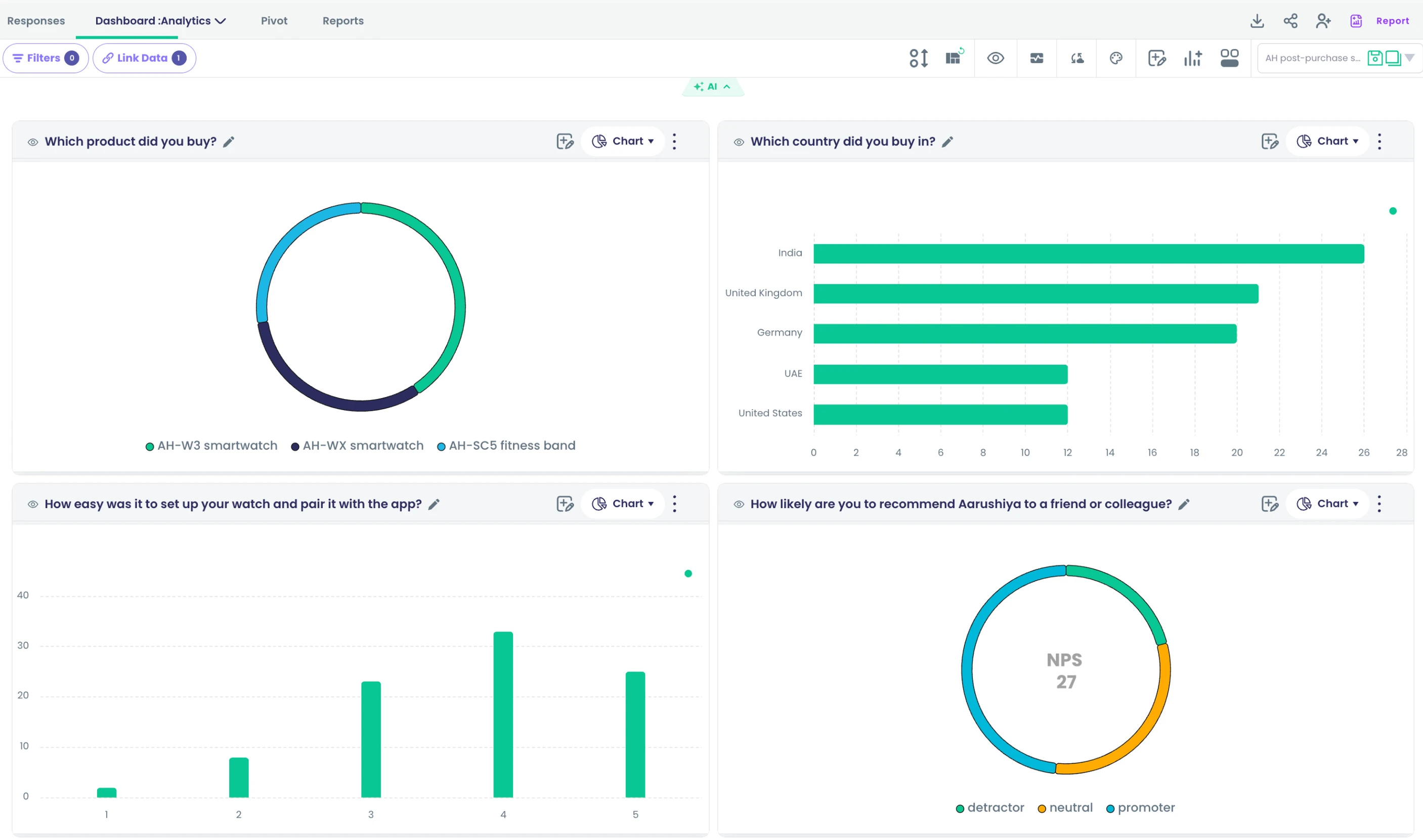Toggle visibility of the product question card

pos(33,142)
